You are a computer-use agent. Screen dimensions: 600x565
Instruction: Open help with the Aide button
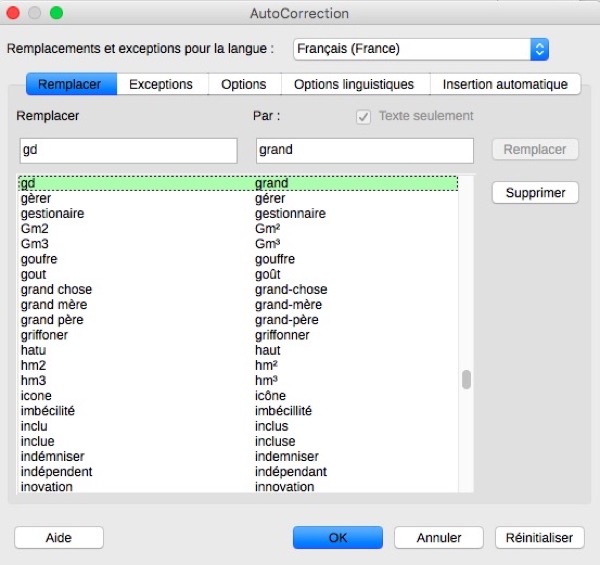coord(59,537)
